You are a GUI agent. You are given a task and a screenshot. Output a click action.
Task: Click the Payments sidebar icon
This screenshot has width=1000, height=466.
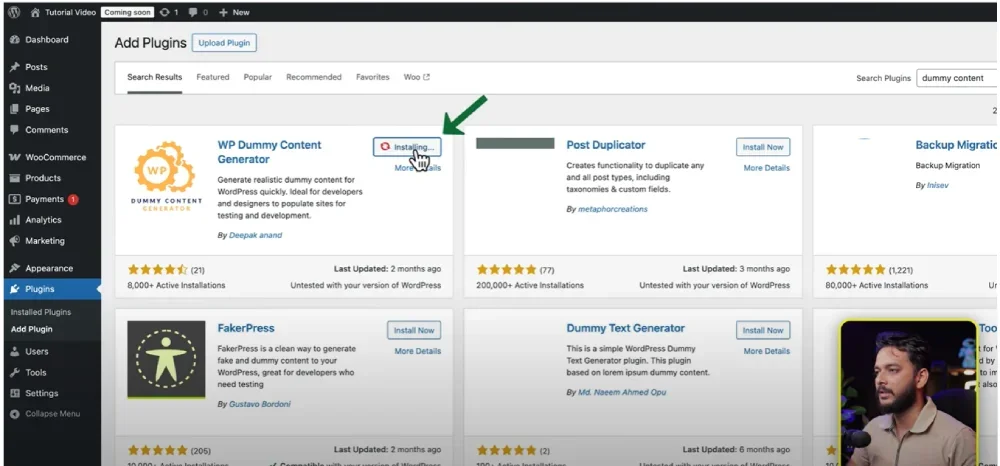tap(15, 199)
